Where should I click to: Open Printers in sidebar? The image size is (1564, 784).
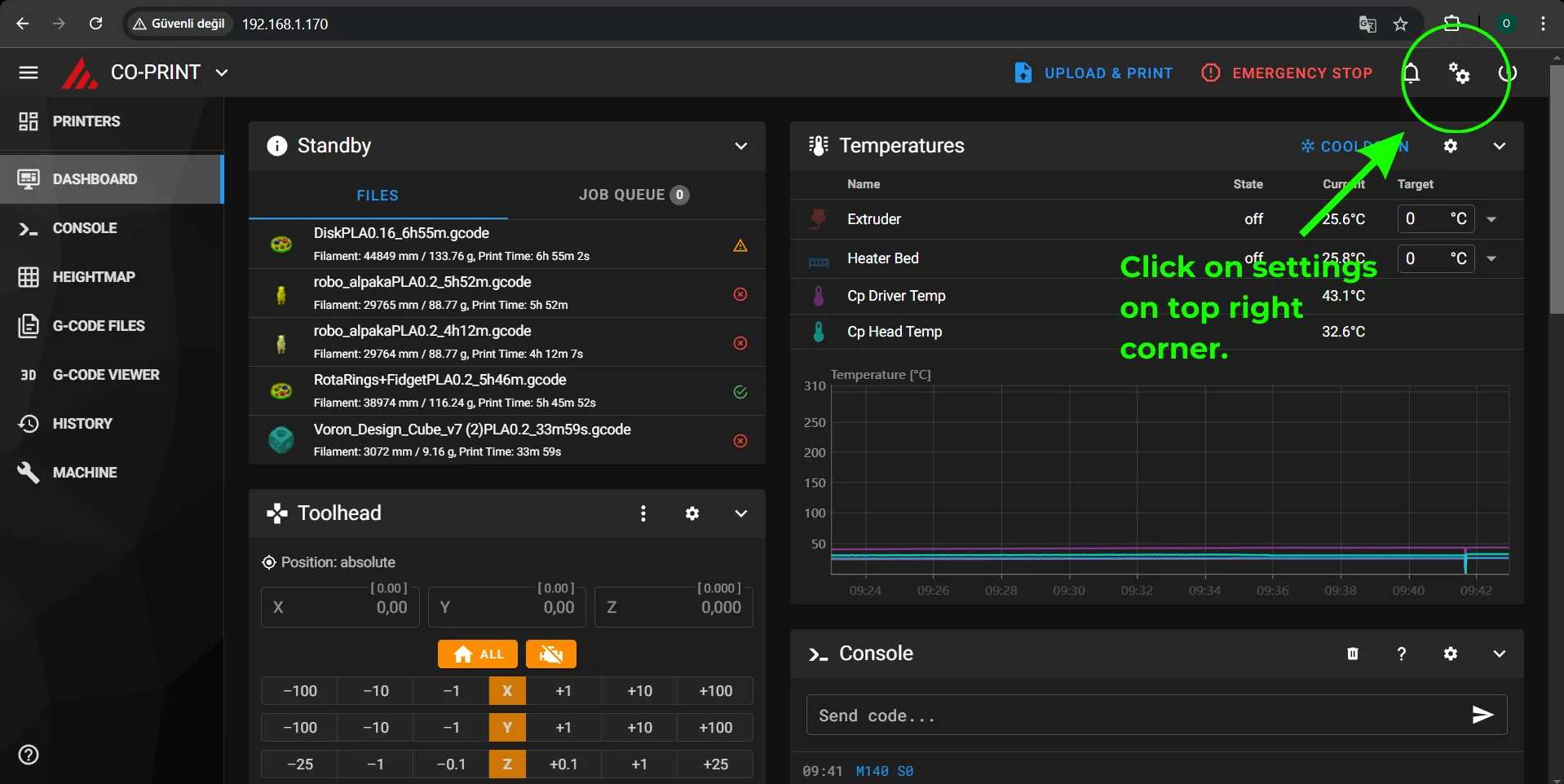click(x=112, y=121)
